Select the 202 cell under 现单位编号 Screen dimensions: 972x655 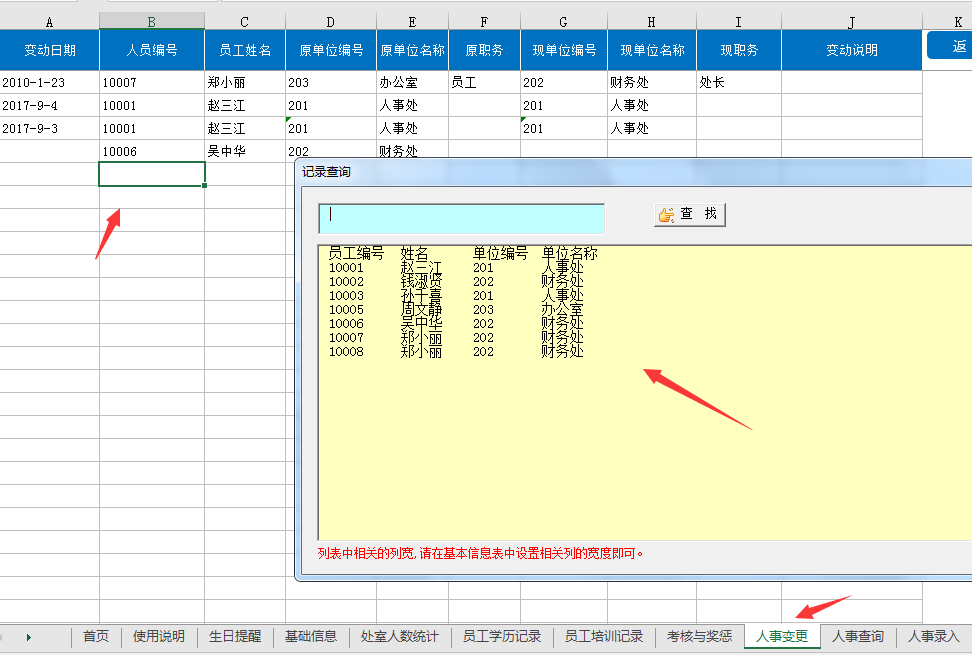point(563,82)
